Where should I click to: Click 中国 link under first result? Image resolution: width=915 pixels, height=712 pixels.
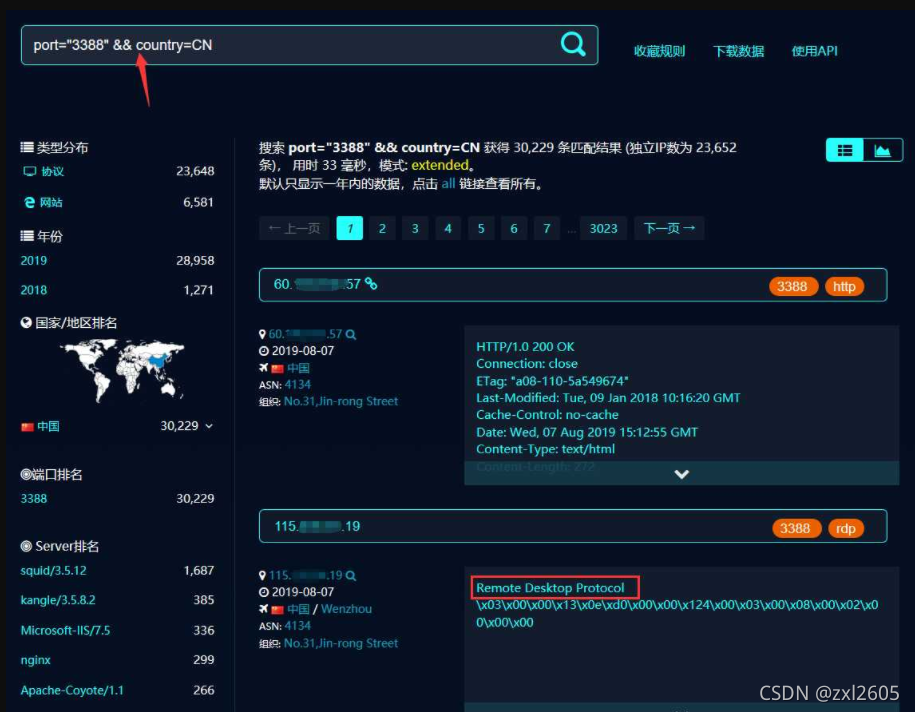tap(298, 368)
